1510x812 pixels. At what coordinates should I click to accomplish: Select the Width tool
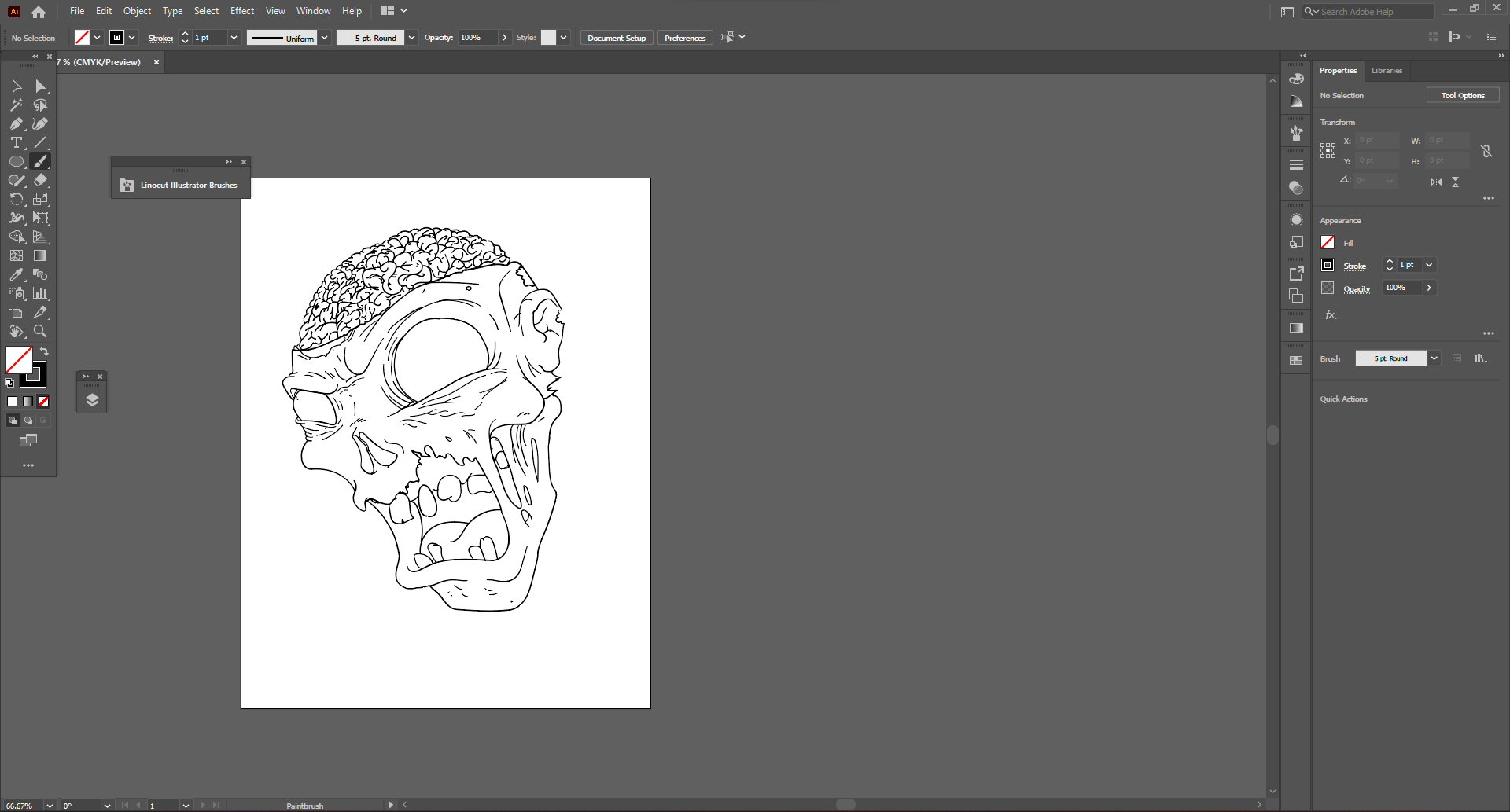point(17,218)
